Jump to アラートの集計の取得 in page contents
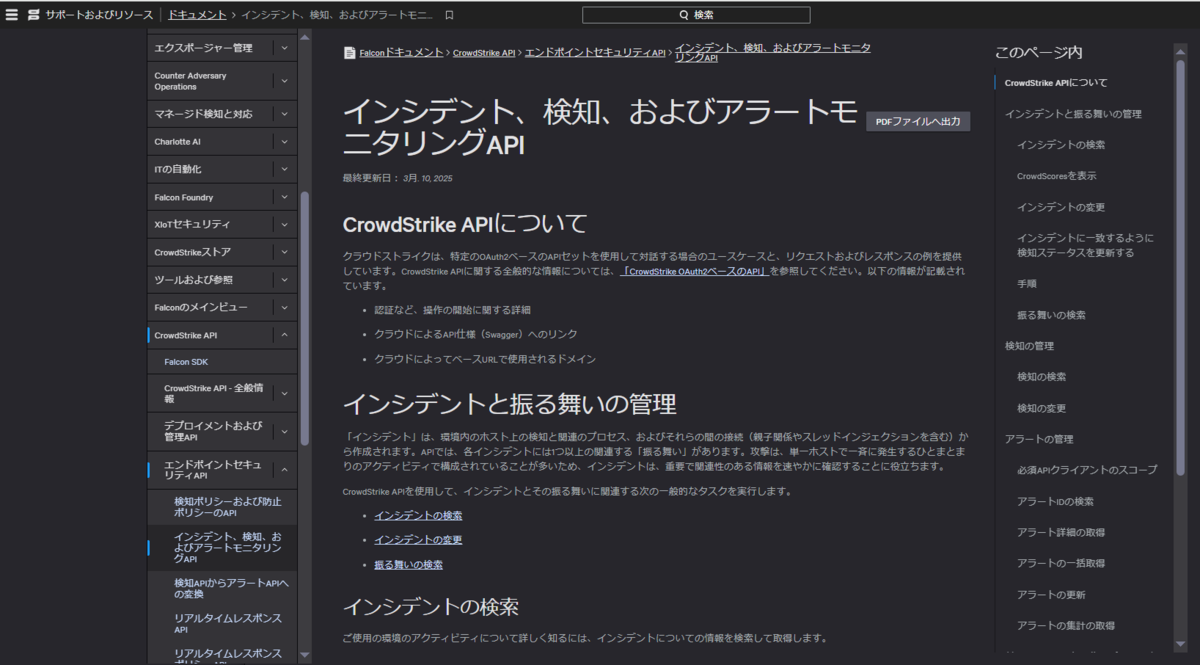1200x665 pixels. pyautogui.click(x=1066, y=626)
